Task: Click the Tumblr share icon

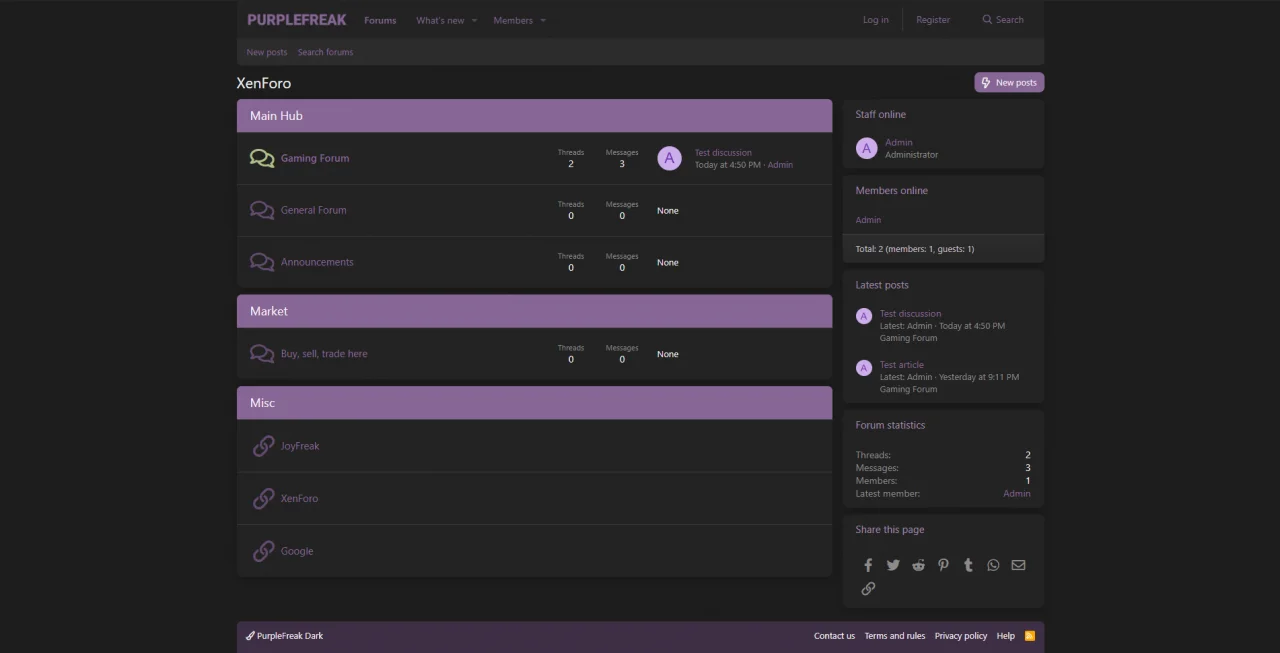Action: tap(968, 565)
